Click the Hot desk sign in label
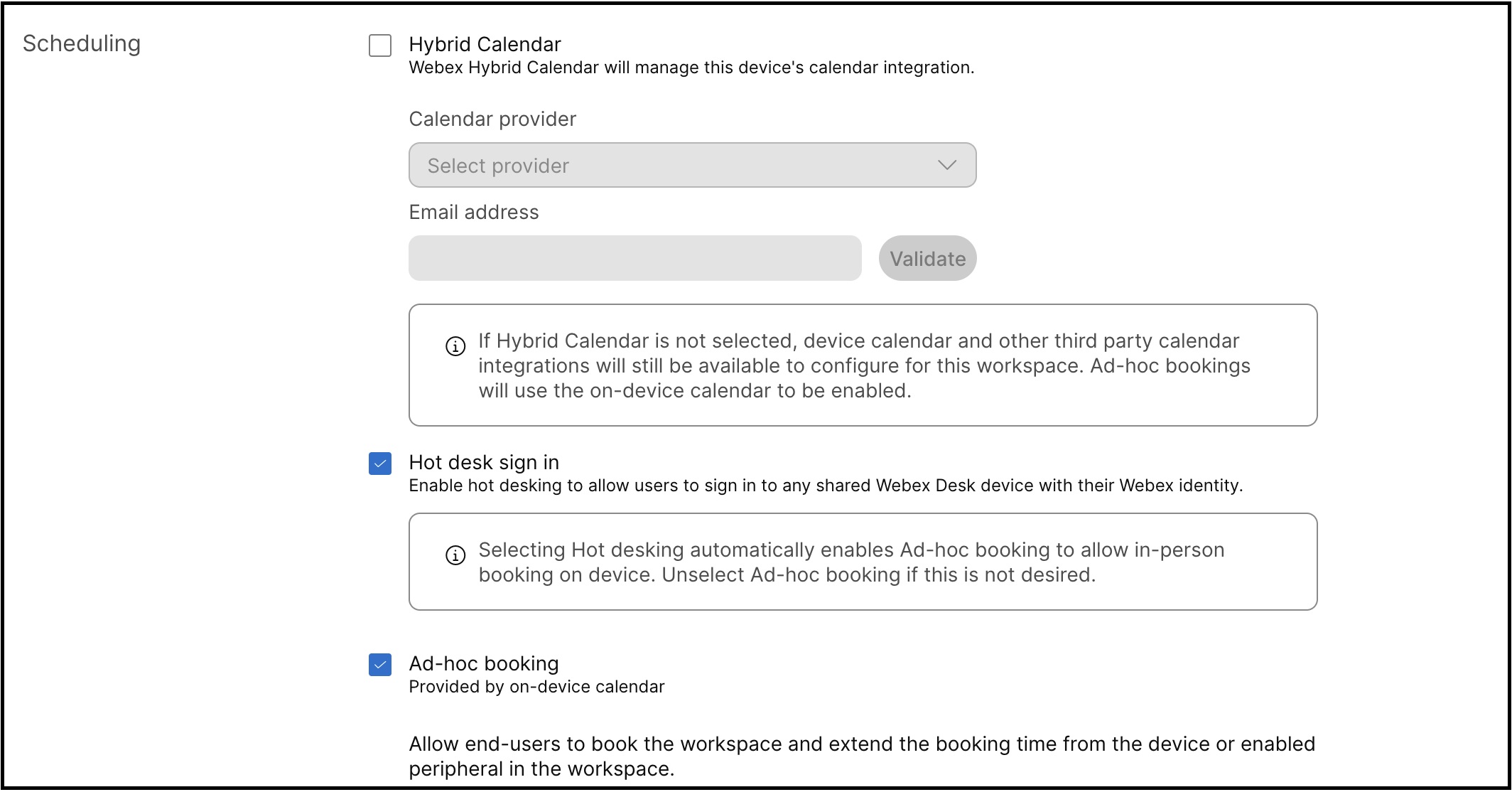 pos(484,462)
